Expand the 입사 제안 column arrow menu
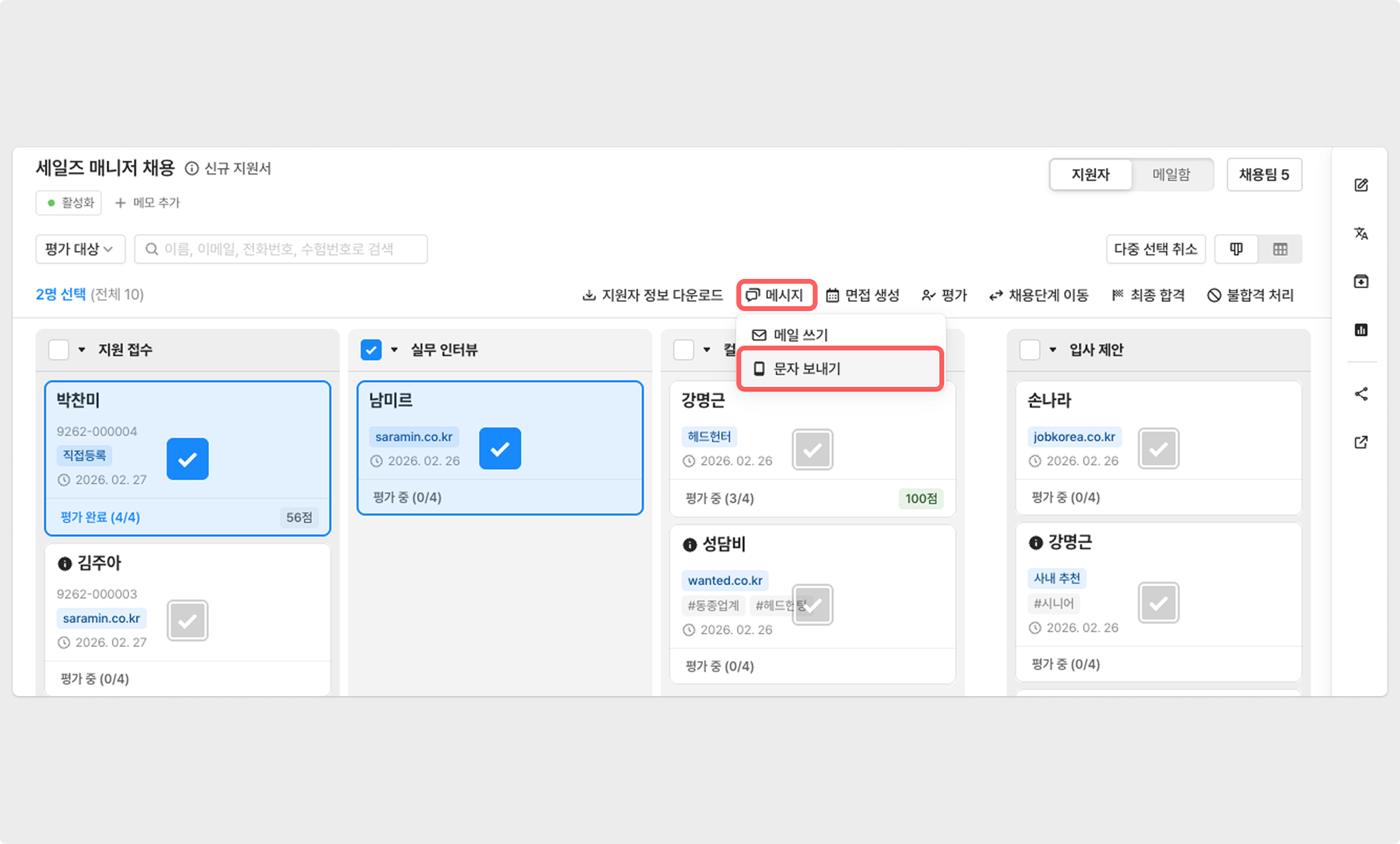The image size is (1400, 844). (1053, 350)
